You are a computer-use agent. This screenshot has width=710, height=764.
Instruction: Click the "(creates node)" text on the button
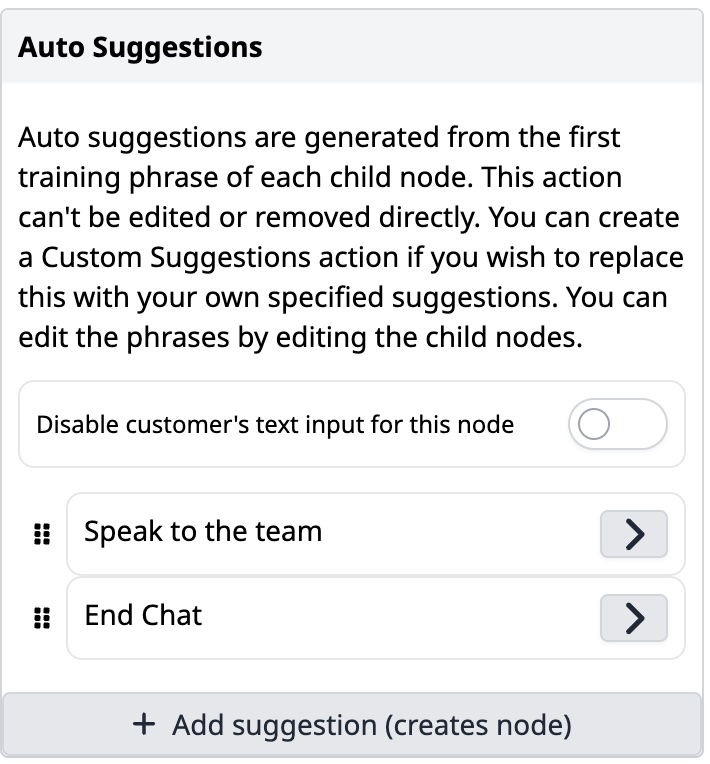478,725
